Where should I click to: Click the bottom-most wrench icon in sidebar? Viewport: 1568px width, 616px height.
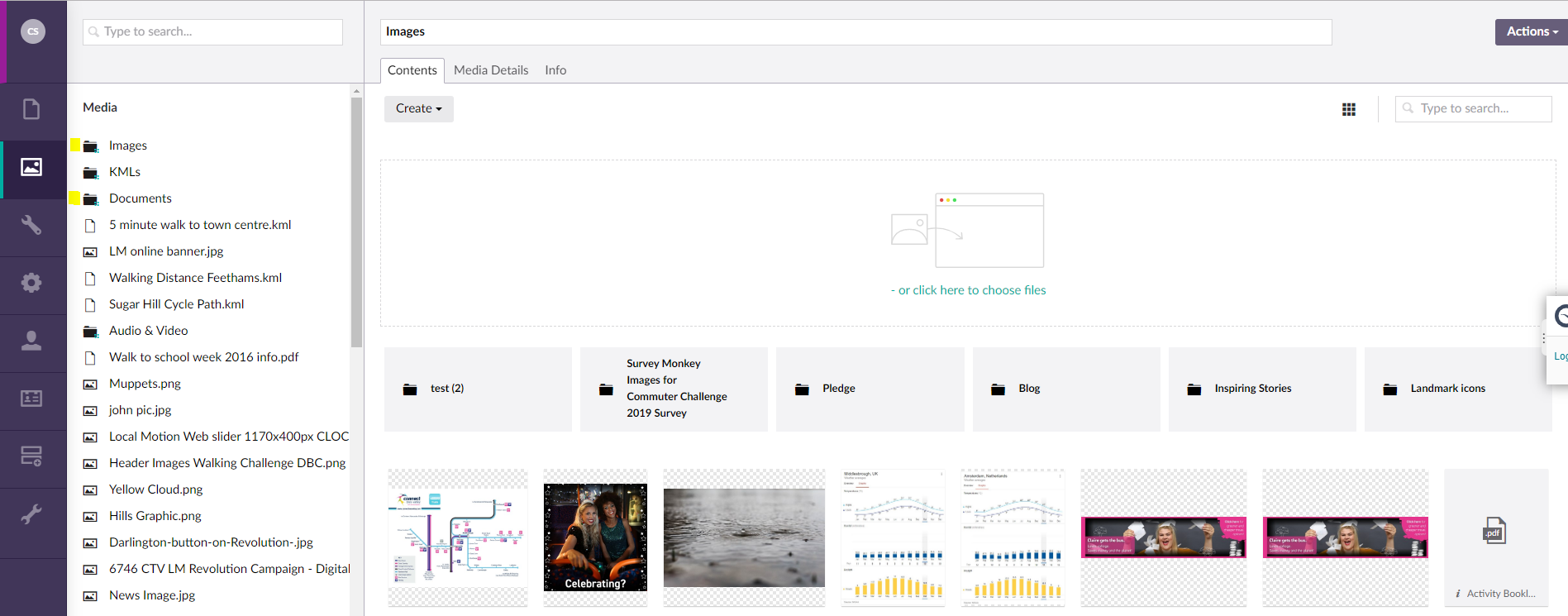[31, 514]
